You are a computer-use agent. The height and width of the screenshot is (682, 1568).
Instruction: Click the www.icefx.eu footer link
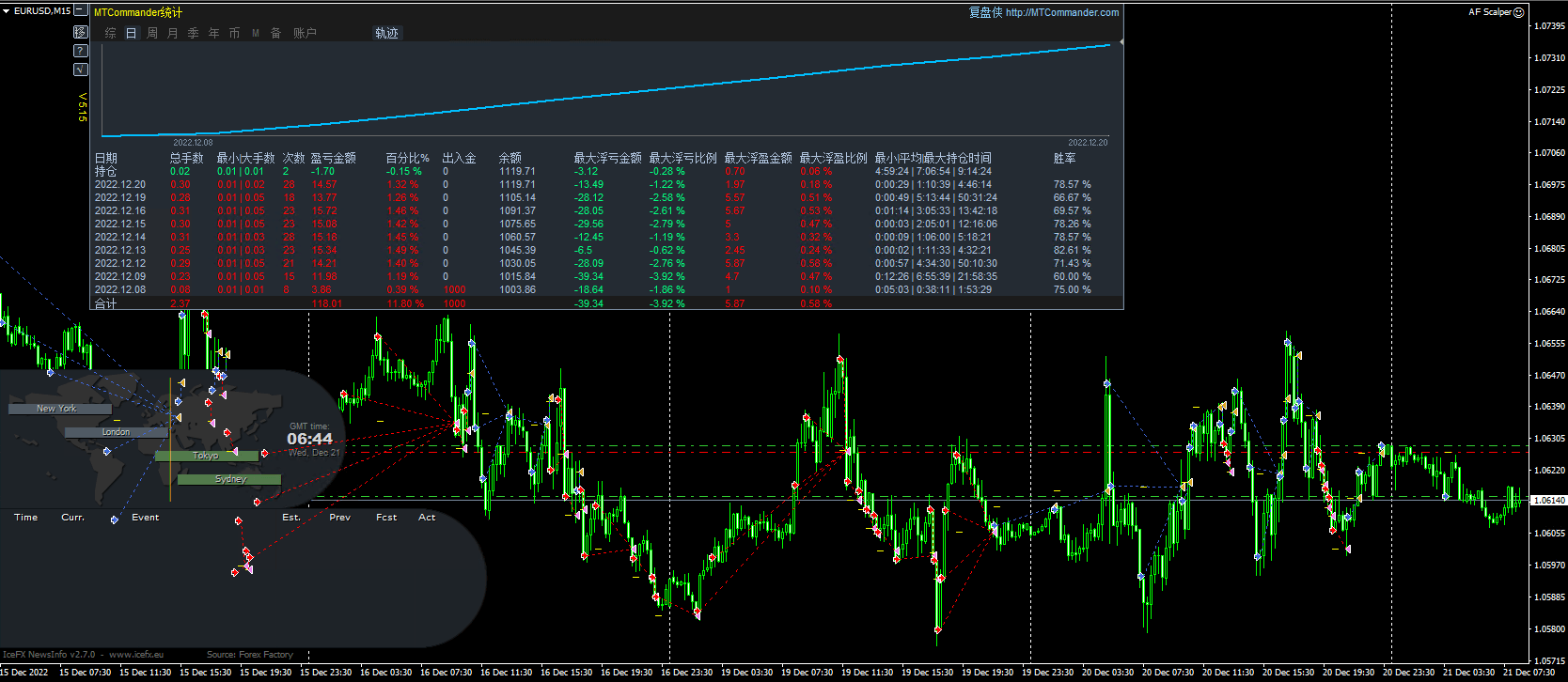click(x=136, y=655)
